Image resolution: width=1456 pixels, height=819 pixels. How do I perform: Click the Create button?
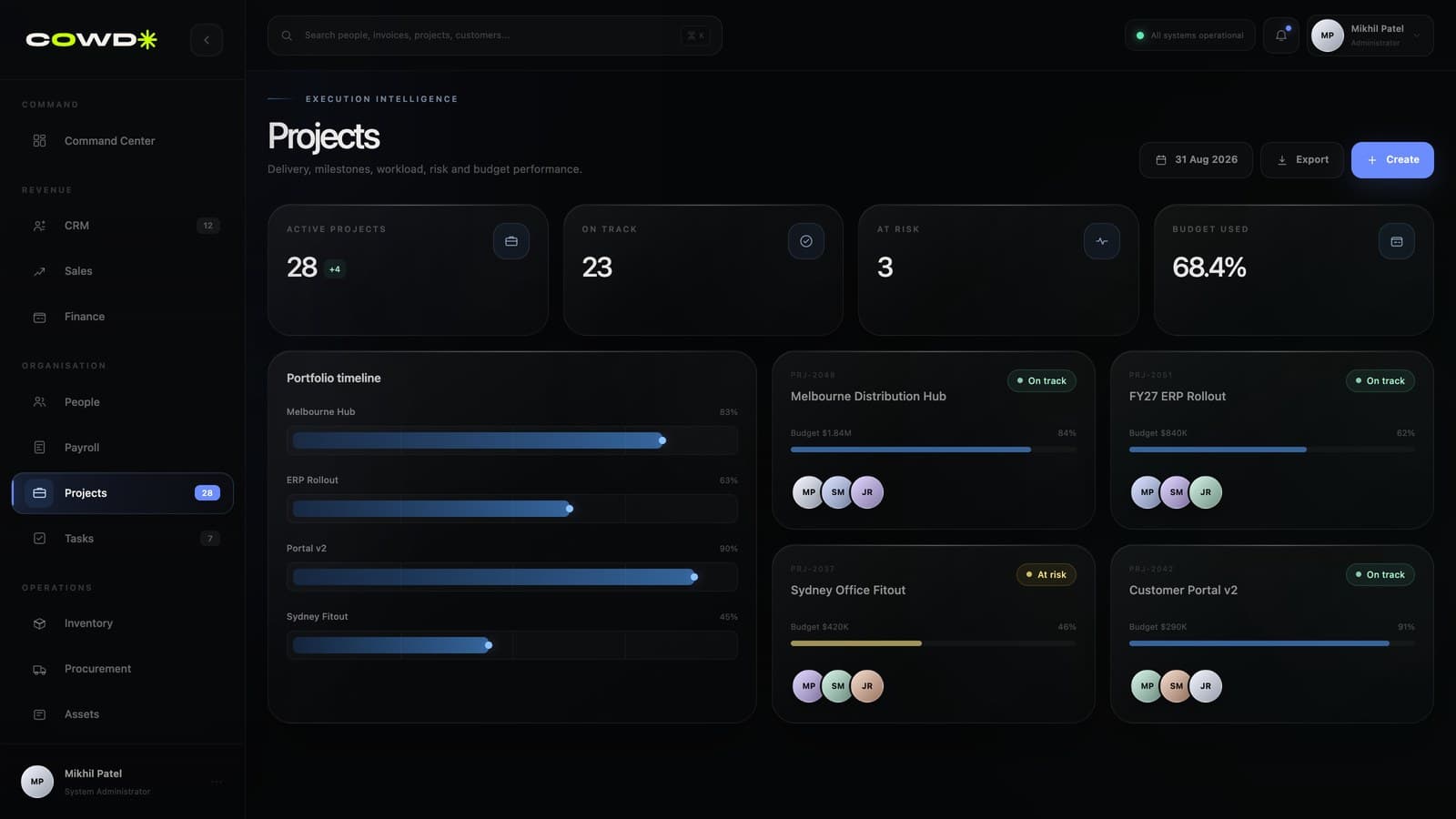pos(1392,160)
